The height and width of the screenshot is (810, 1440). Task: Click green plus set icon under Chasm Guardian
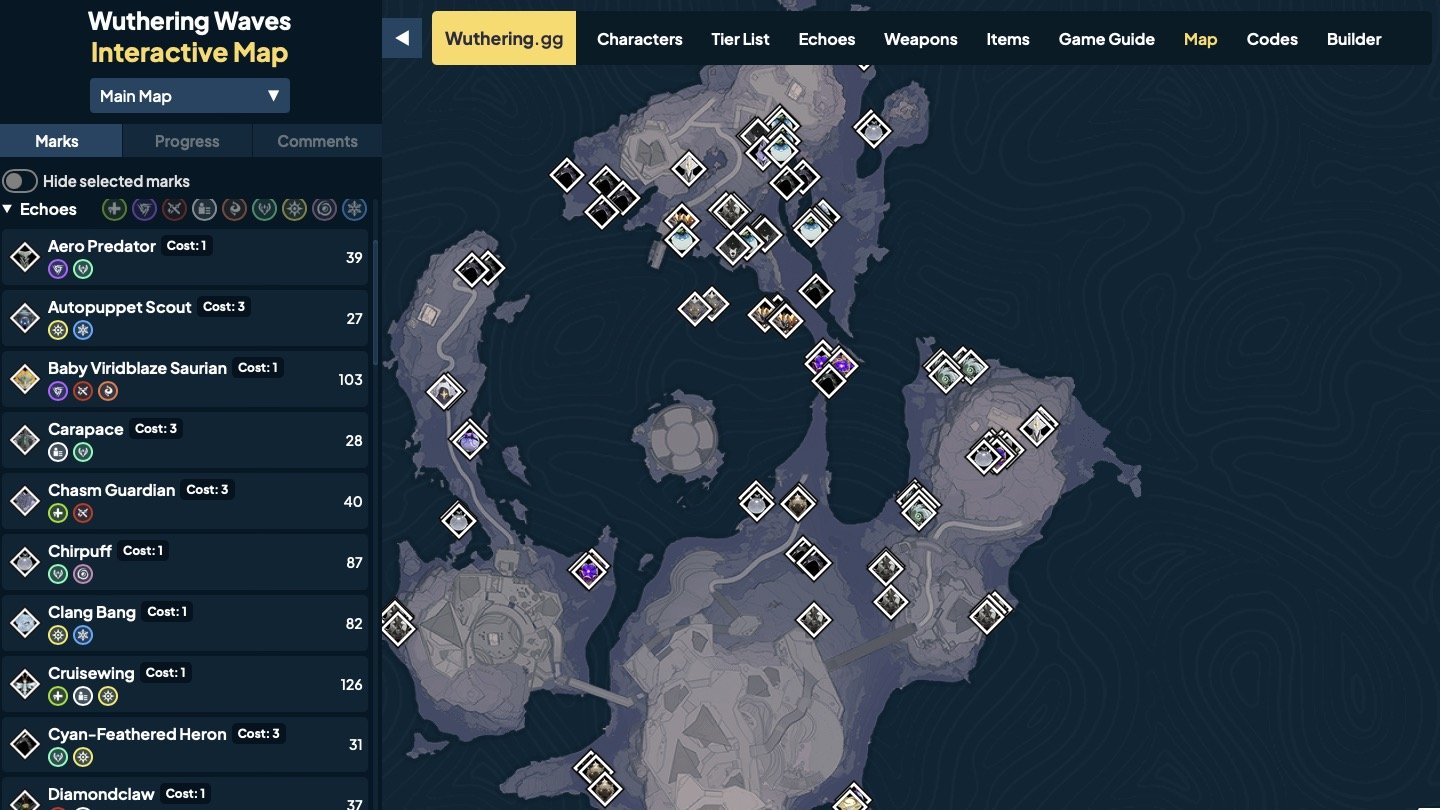(58, 513)
